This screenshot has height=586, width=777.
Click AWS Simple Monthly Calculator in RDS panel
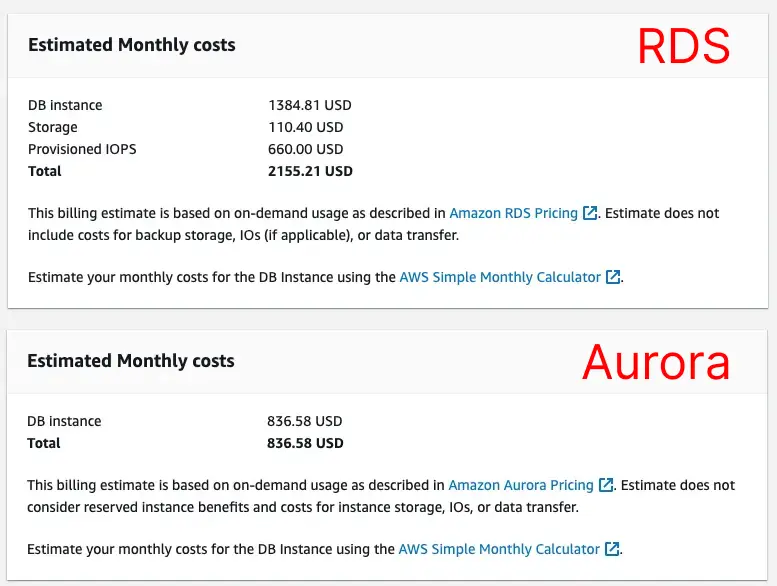point(500,277)
